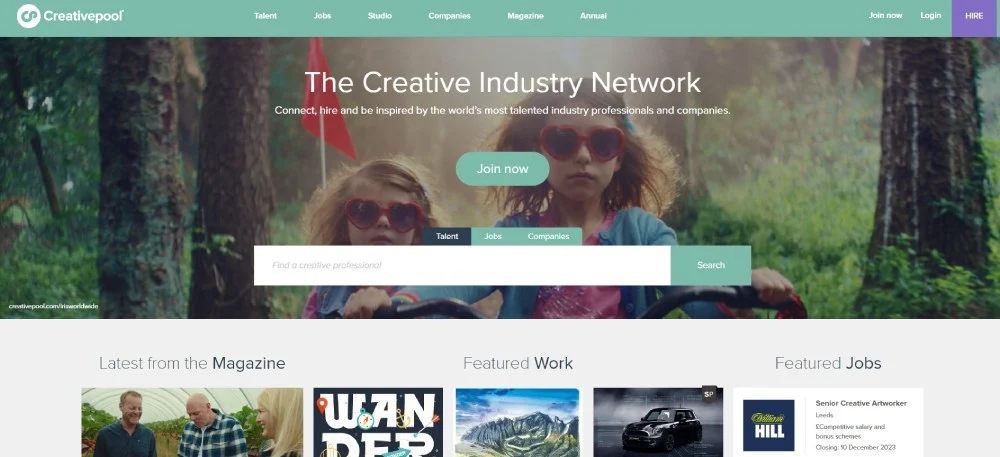Switch to the Jobs search tab
This screenshot has width=1000, height=457.
coord(493,236)
